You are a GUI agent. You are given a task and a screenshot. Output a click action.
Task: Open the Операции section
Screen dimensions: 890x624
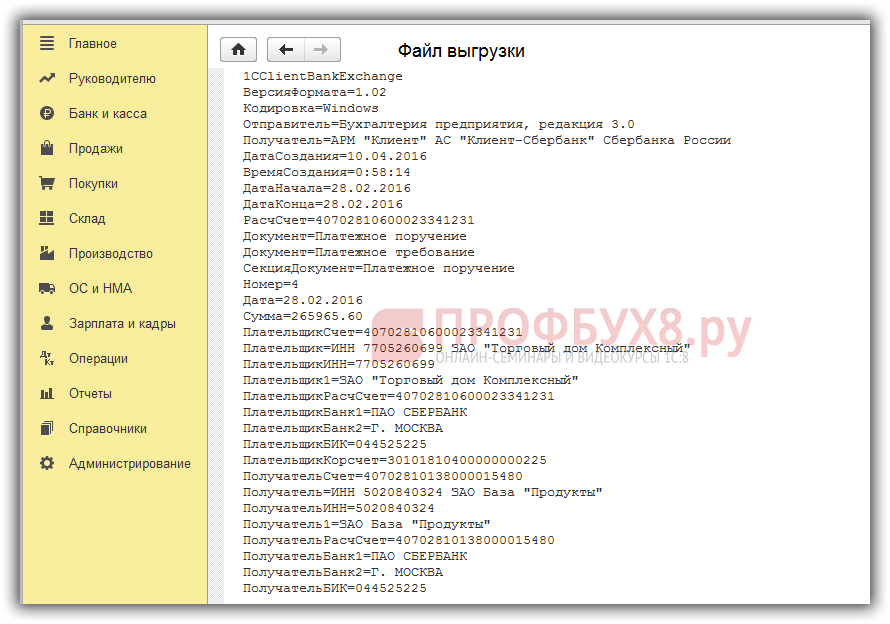[x=98, y=359]
